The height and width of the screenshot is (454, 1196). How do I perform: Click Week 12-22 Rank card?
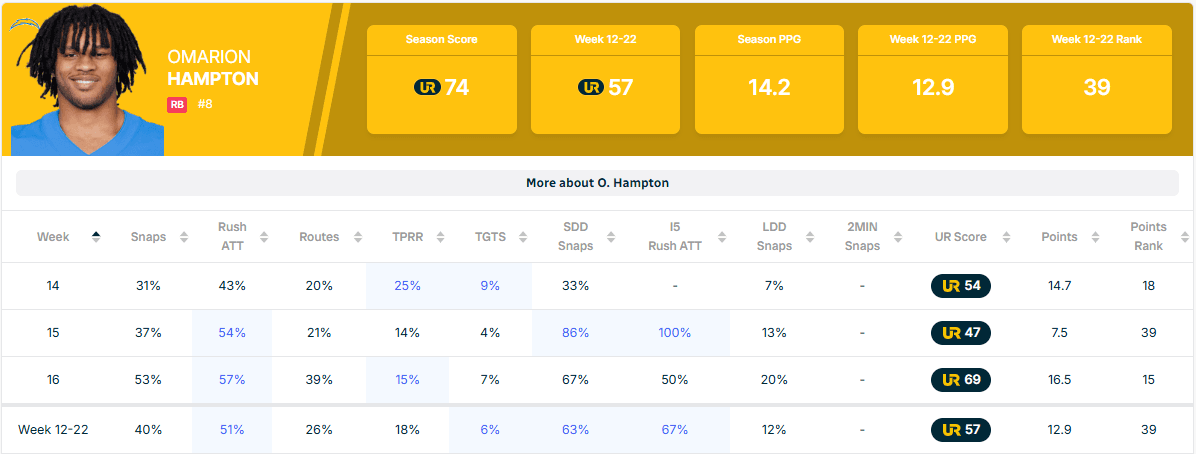pos(1096,79)
